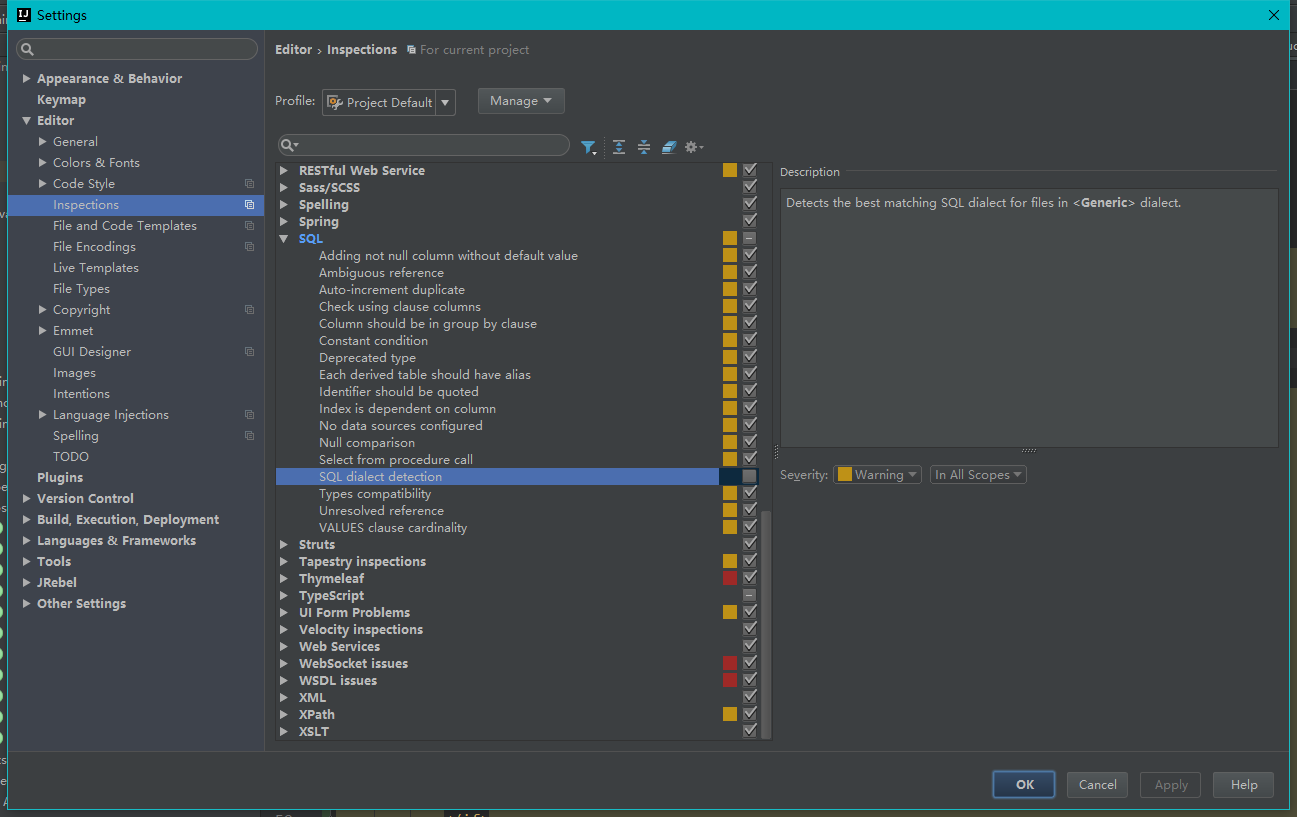Disable the Unresolved reference inspection checkbox
This screenshot has height=817, width=1297.
pos(750,511)
